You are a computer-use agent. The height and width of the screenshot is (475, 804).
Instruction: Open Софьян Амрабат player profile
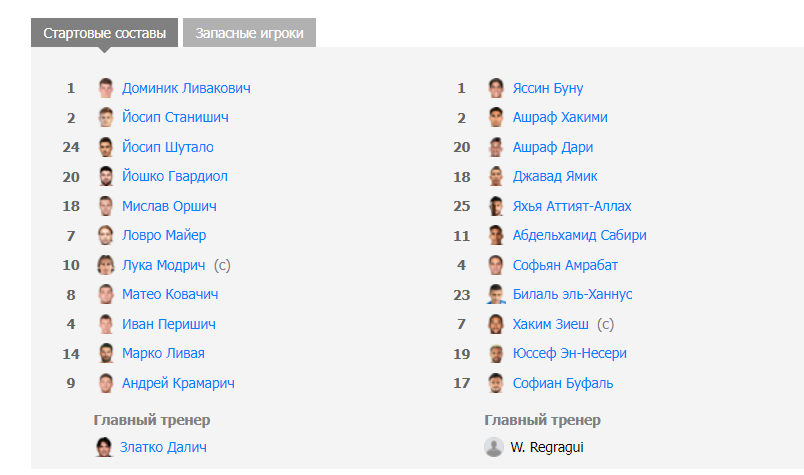[x=565, y=265]
